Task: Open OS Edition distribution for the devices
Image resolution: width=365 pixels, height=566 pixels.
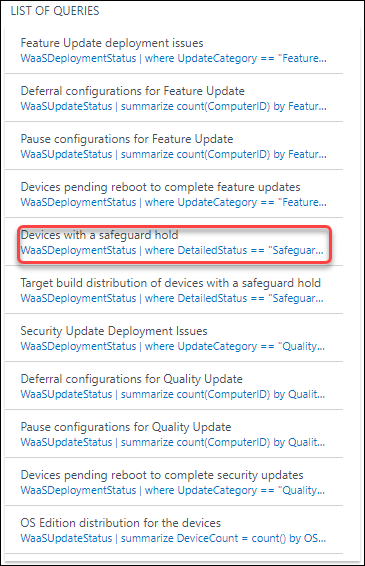Action: click(121, 523)
